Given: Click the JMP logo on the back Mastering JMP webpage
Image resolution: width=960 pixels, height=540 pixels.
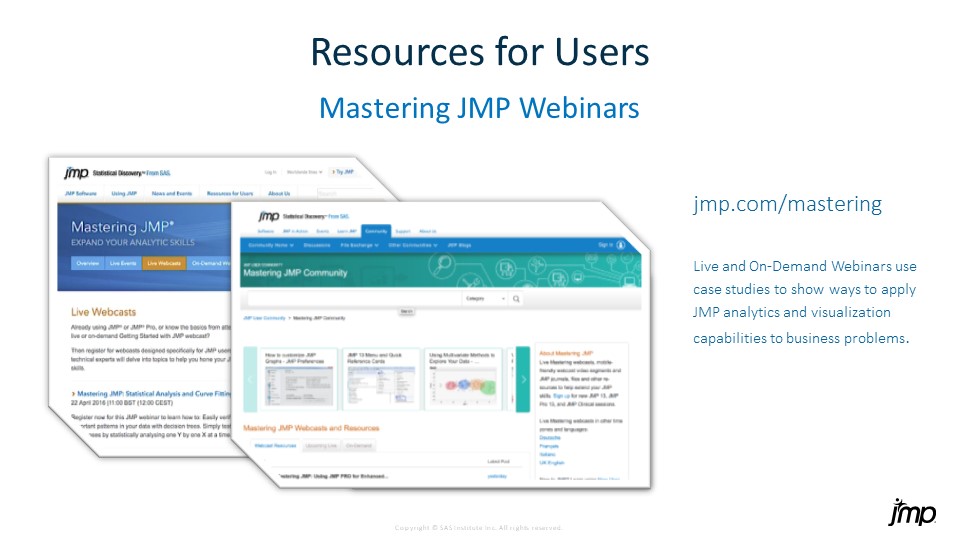Looking at the screenshot, I should click(77, 173).
